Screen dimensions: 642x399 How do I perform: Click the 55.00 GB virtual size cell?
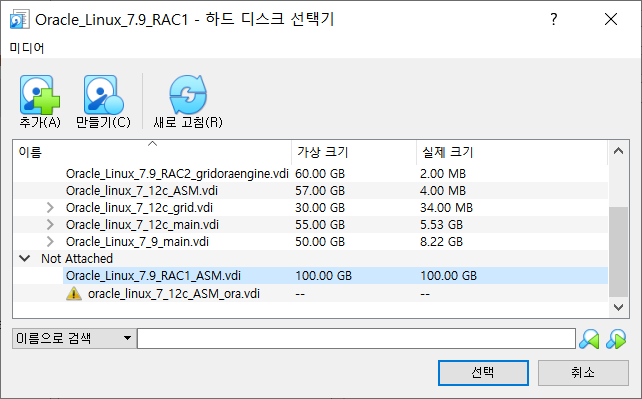320,225
